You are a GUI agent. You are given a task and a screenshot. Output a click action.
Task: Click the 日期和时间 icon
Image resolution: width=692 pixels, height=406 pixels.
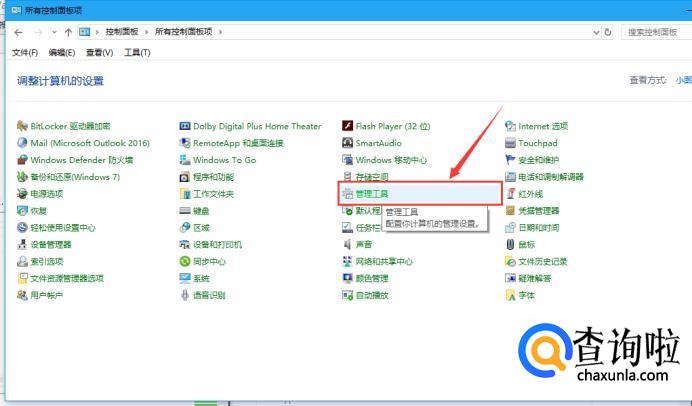(x=511, y=228)
